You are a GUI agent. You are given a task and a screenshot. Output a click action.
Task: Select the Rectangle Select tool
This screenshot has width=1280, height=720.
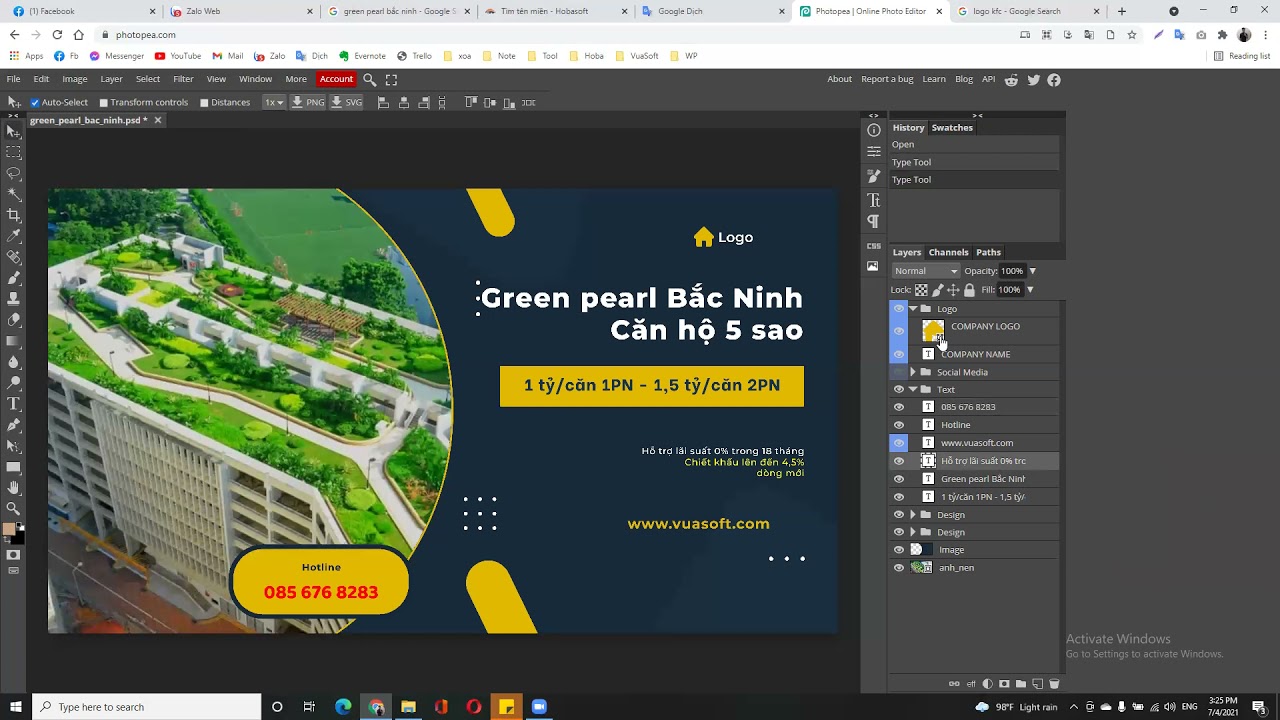coord(13,152)
